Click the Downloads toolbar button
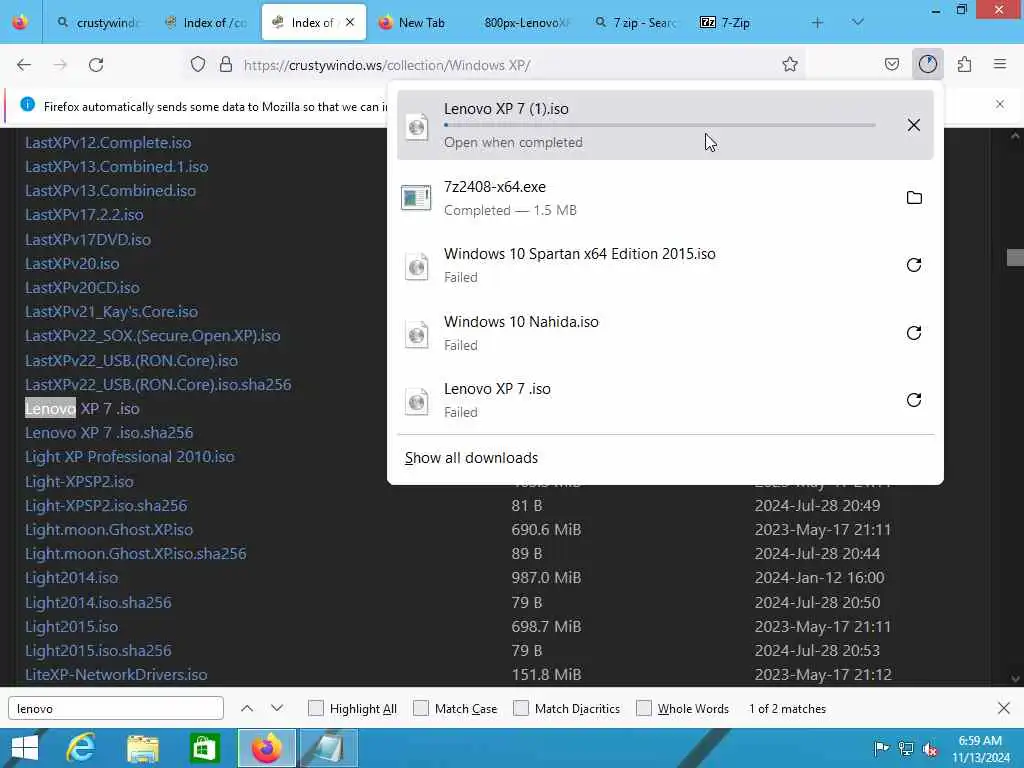This screenshot has width=1024, height=768. (x=927, y=64)
